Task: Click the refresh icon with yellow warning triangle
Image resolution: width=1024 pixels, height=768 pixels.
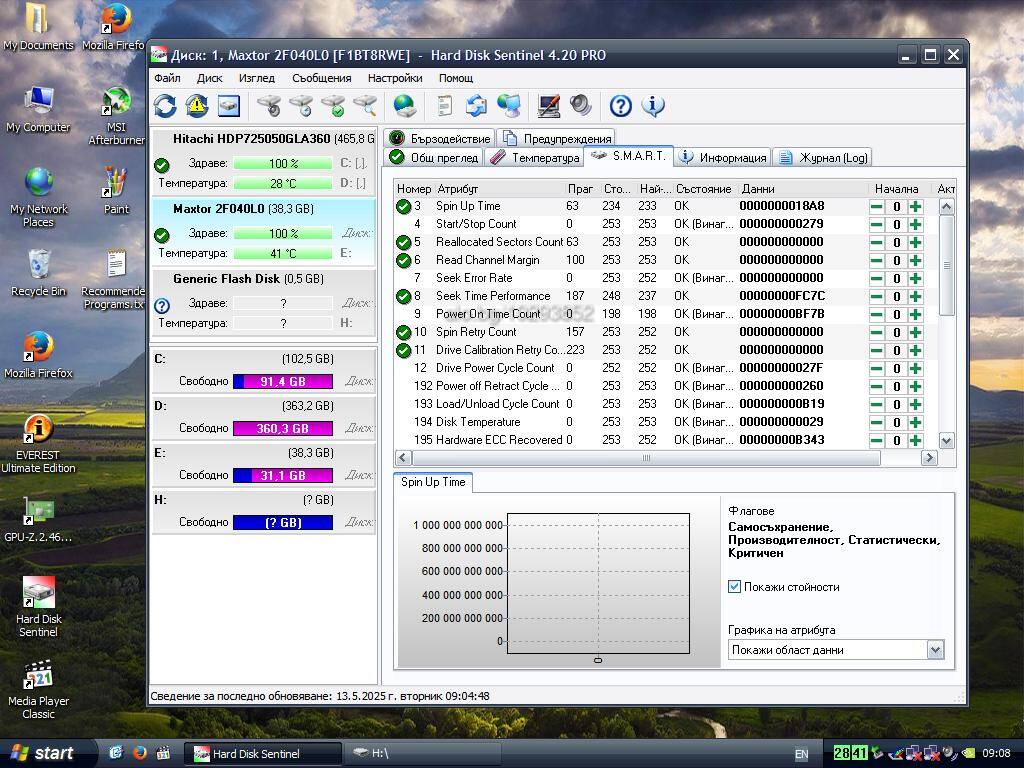Action: pyautogui.click(x=197, y=106)
